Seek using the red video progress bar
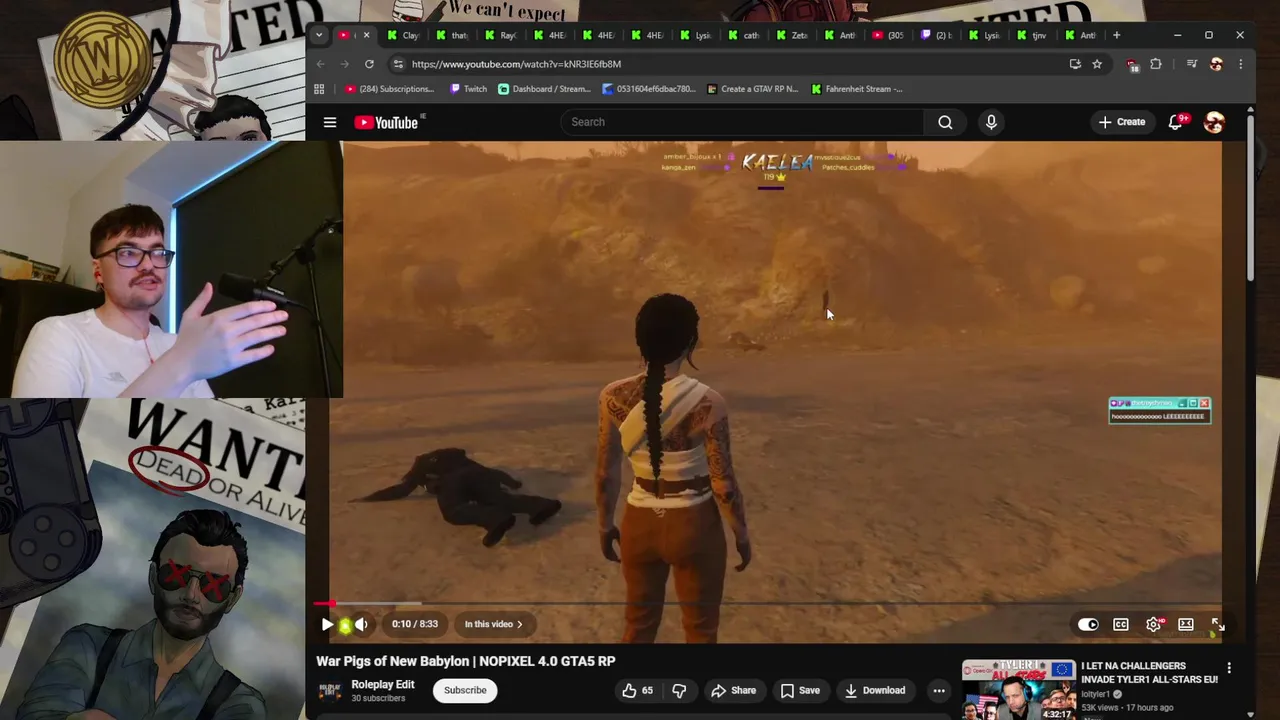The width and height of the screenshot is (1280, 720). (x=770, y=604)
